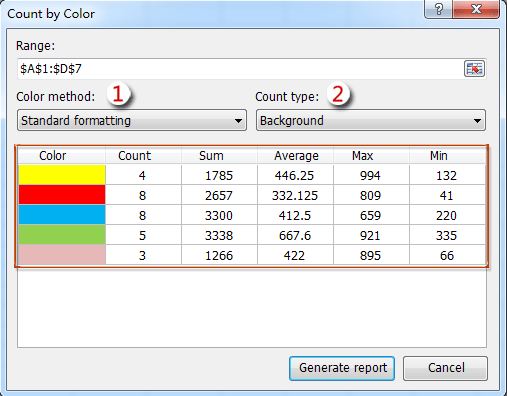Click the help question mark button
The width and height of the screenshot is (507, 396).
coord(438,9)
